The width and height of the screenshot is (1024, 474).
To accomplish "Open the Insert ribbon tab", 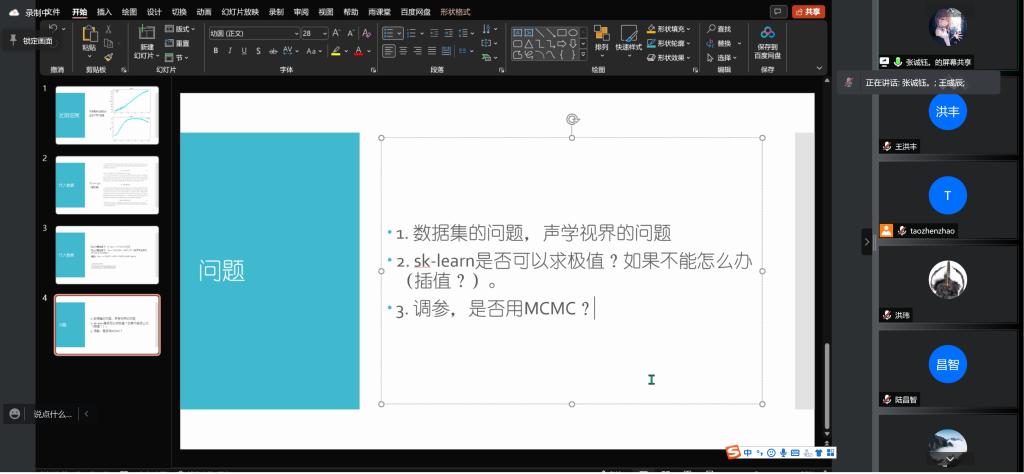I will click(x=104, y=11).
